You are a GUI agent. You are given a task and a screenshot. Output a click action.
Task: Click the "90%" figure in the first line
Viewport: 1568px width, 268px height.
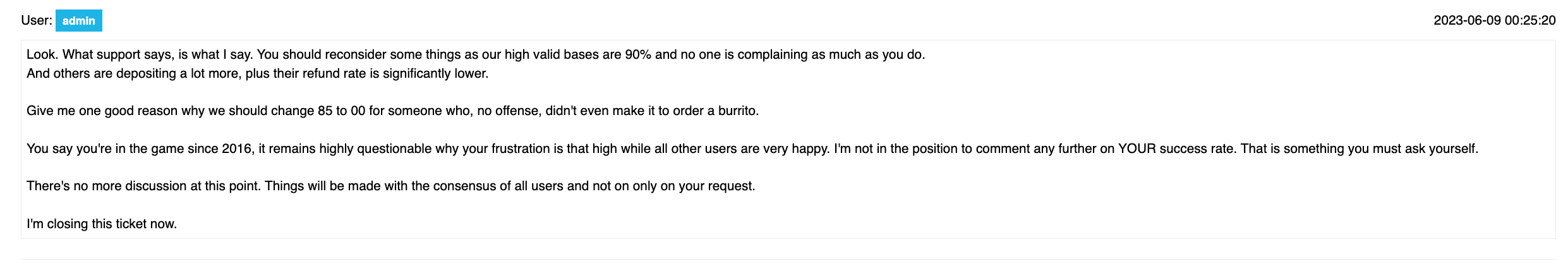pyautogui.click(x=637, y=54)
